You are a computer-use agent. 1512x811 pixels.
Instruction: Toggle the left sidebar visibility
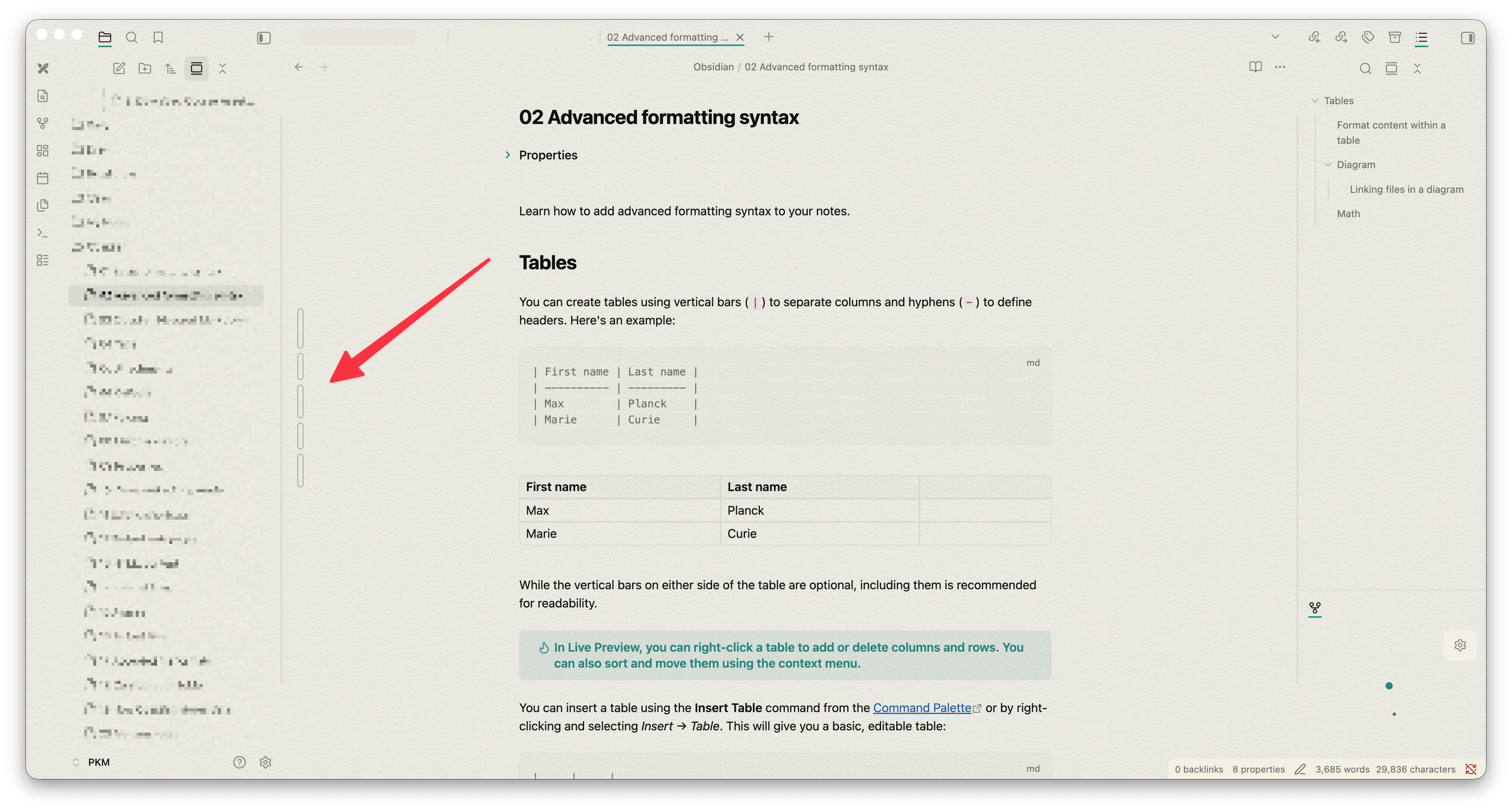pyautogui.click(x=264, y=38)
